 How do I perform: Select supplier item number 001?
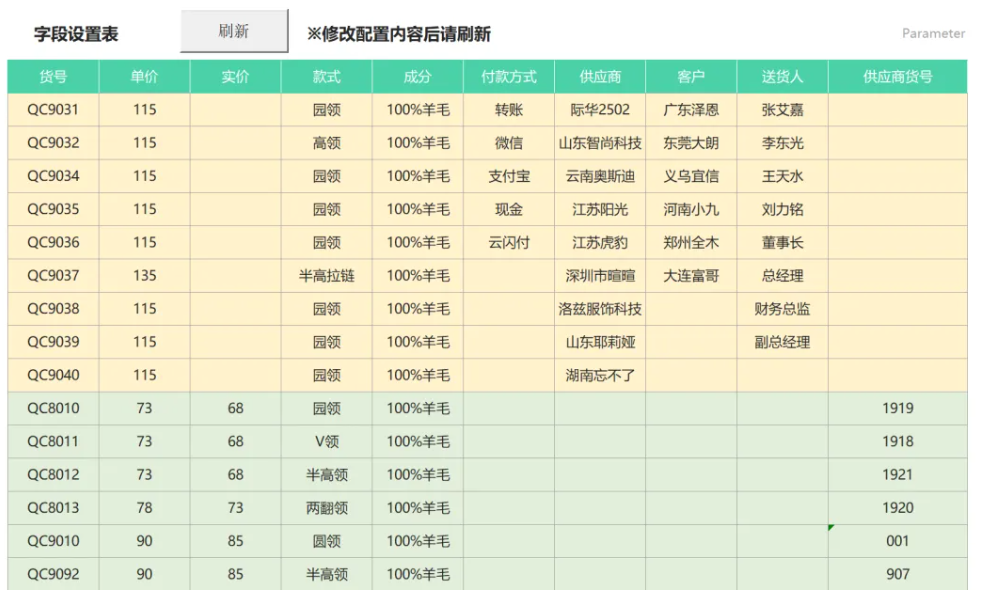click(x=898, y=541)
